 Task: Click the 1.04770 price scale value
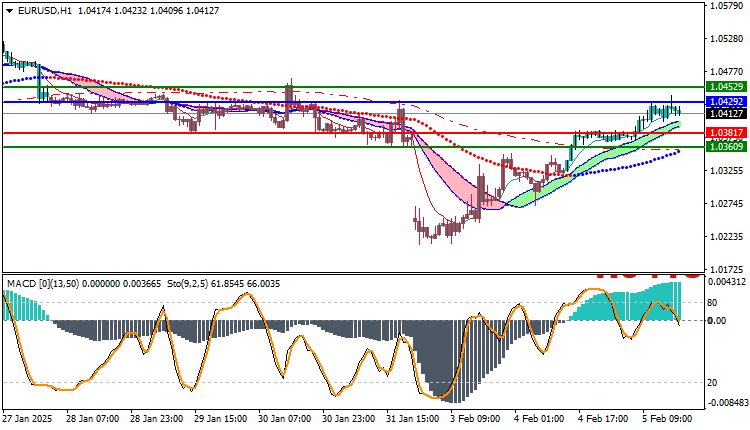pyautogui.click(x=727, y=72)
